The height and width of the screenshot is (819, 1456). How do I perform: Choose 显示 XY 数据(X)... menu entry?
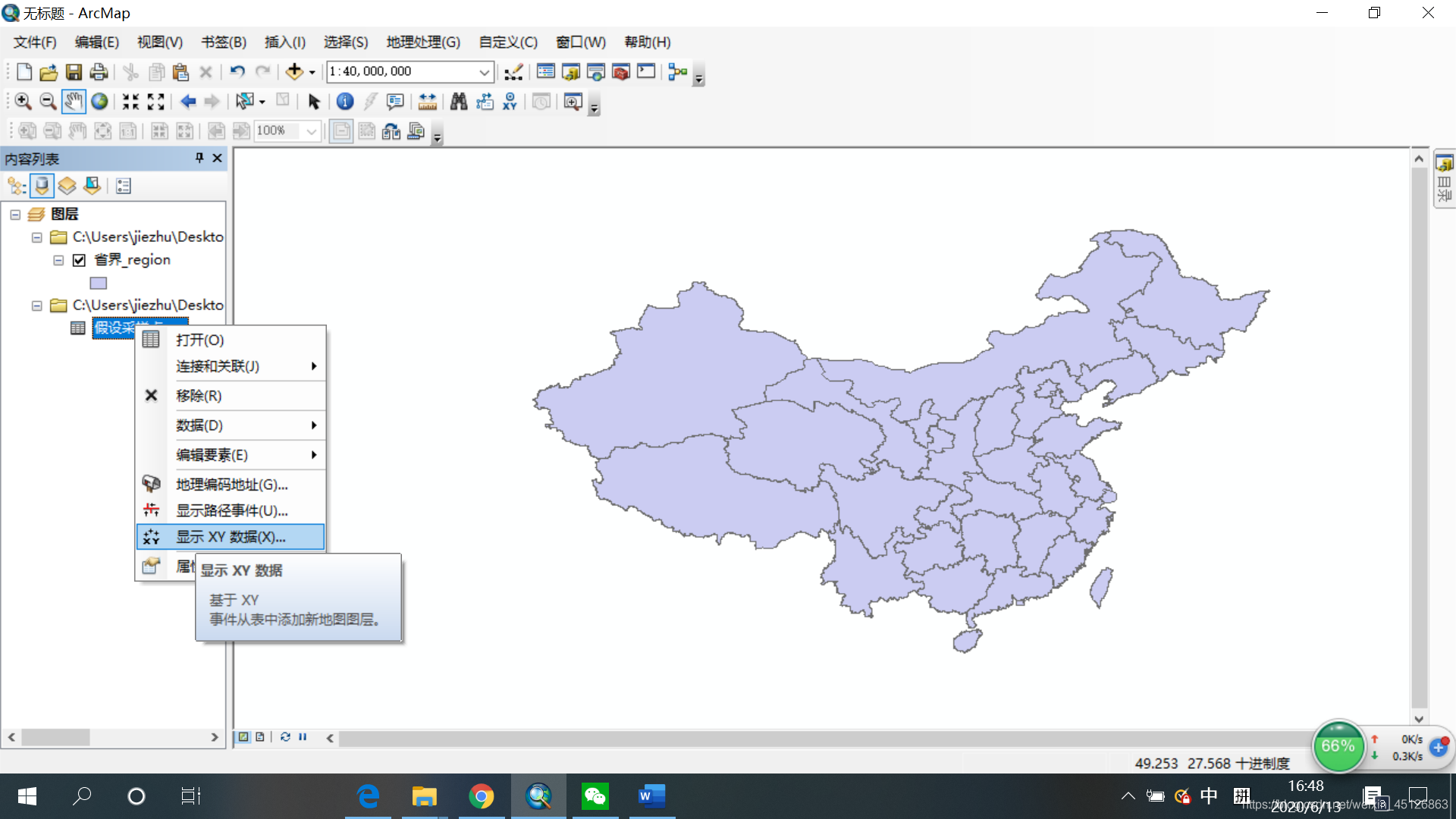pos(231,537)
